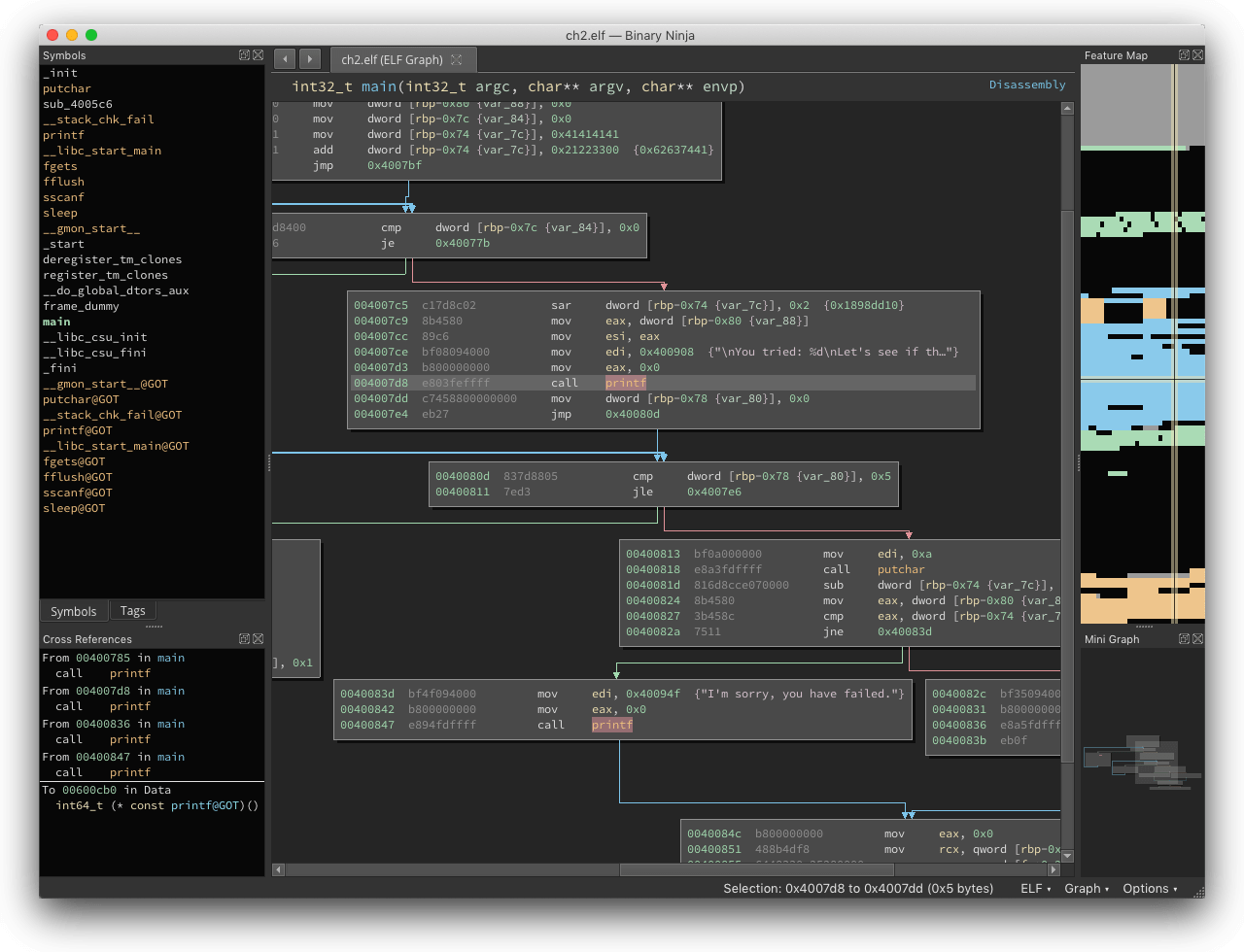
Task: Close the Cross References panel
Action: click(x=259, y=639)
